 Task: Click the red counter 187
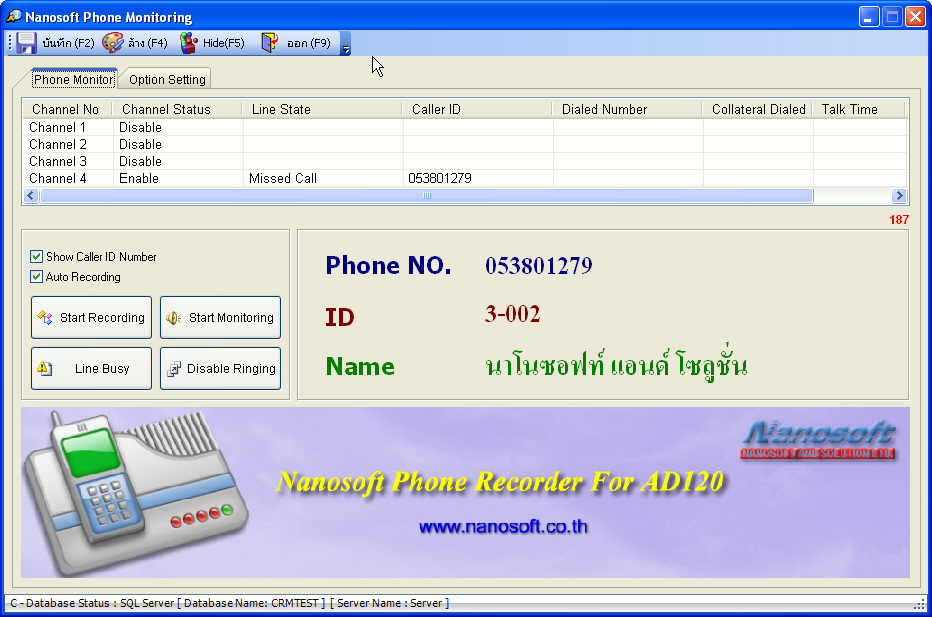pyautogui.click(x=899, y=220)
